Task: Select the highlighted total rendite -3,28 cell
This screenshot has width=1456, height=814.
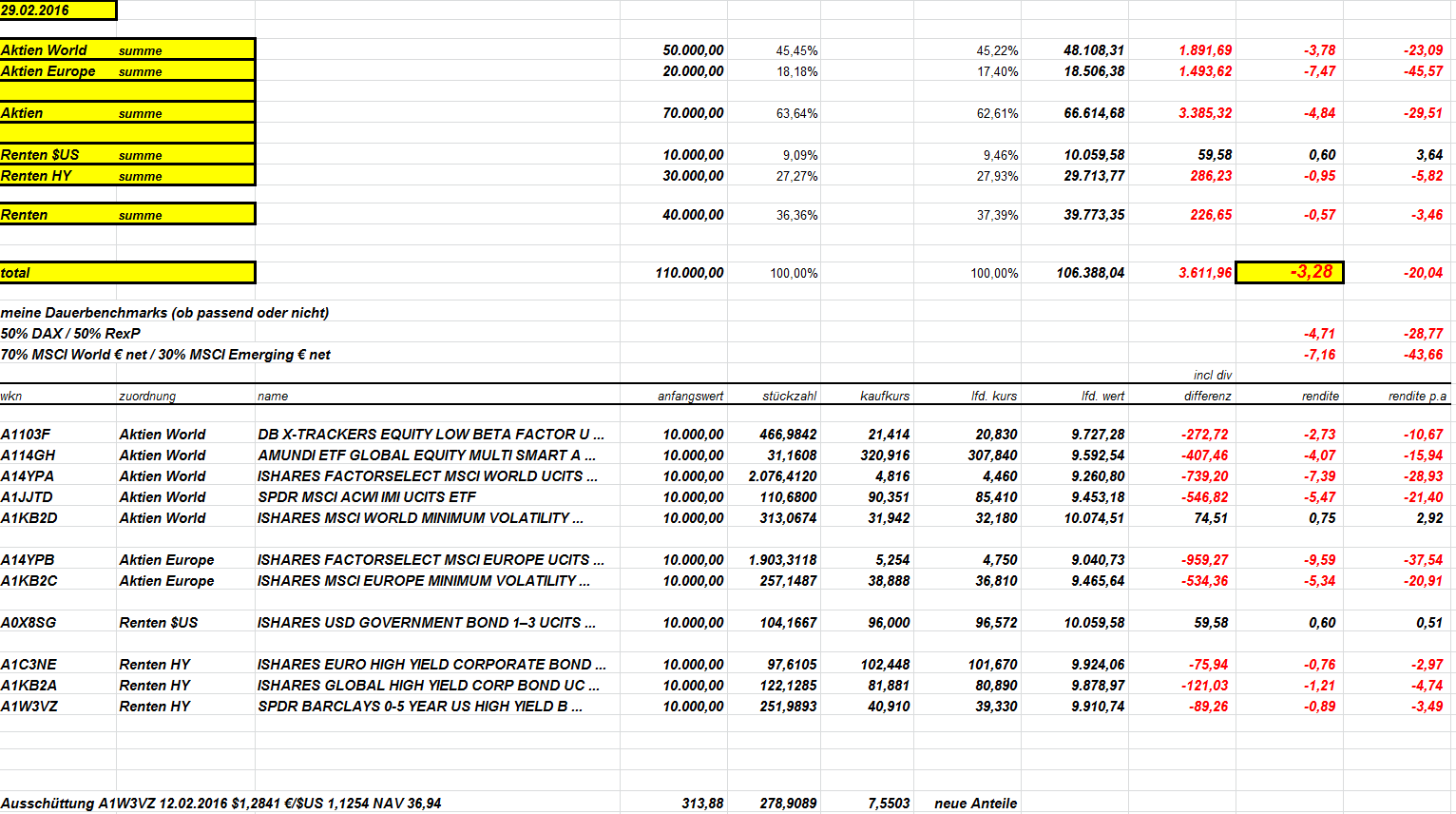Action: coord(1289,272)
